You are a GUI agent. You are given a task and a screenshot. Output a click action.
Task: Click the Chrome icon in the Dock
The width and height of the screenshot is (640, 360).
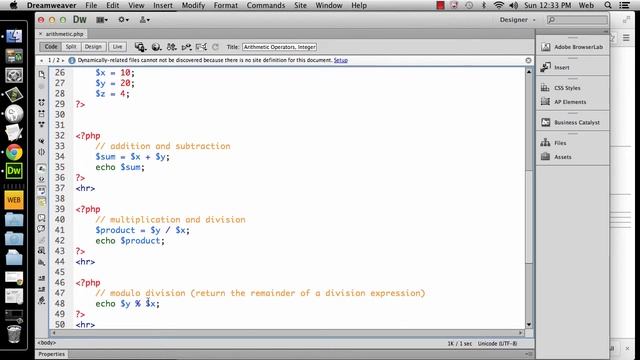click(x=14, y=152)
